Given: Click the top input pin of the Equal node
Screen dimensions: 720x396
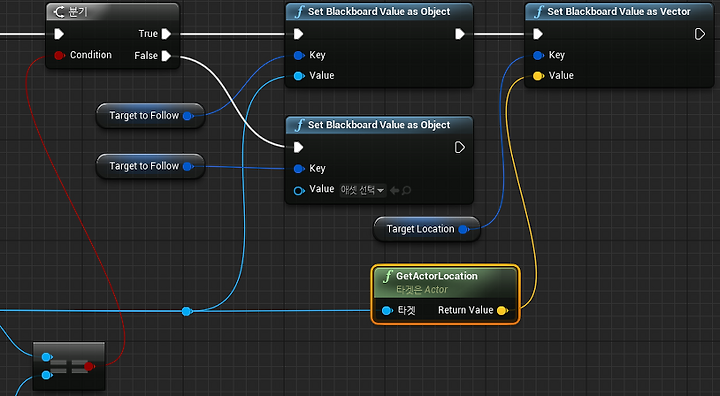Looking at the screenshot, I should (46, 357).
